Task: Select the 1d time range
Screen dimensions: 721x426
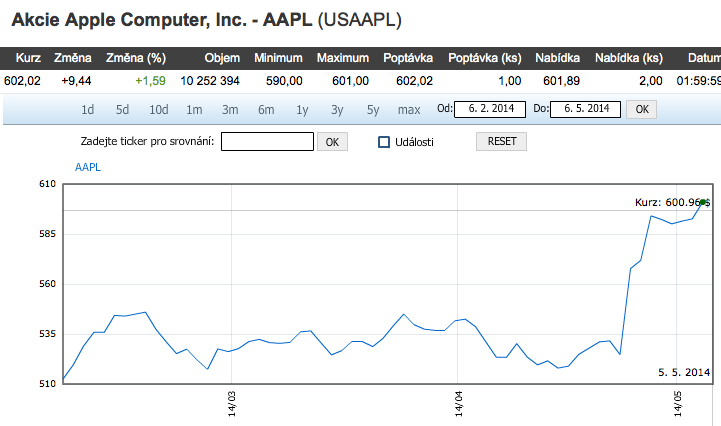Action: tap(88, 109)
